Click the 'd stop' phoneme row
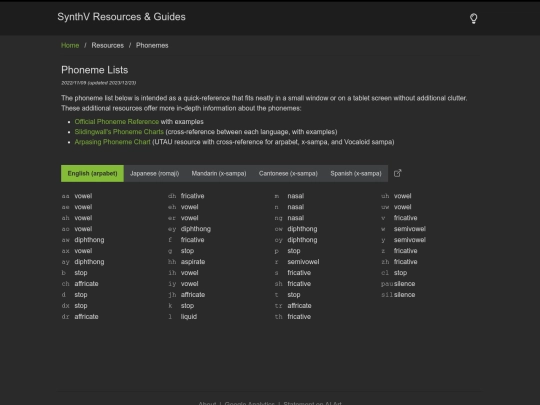This screenshot has height=405, width=540. (74, 295)
